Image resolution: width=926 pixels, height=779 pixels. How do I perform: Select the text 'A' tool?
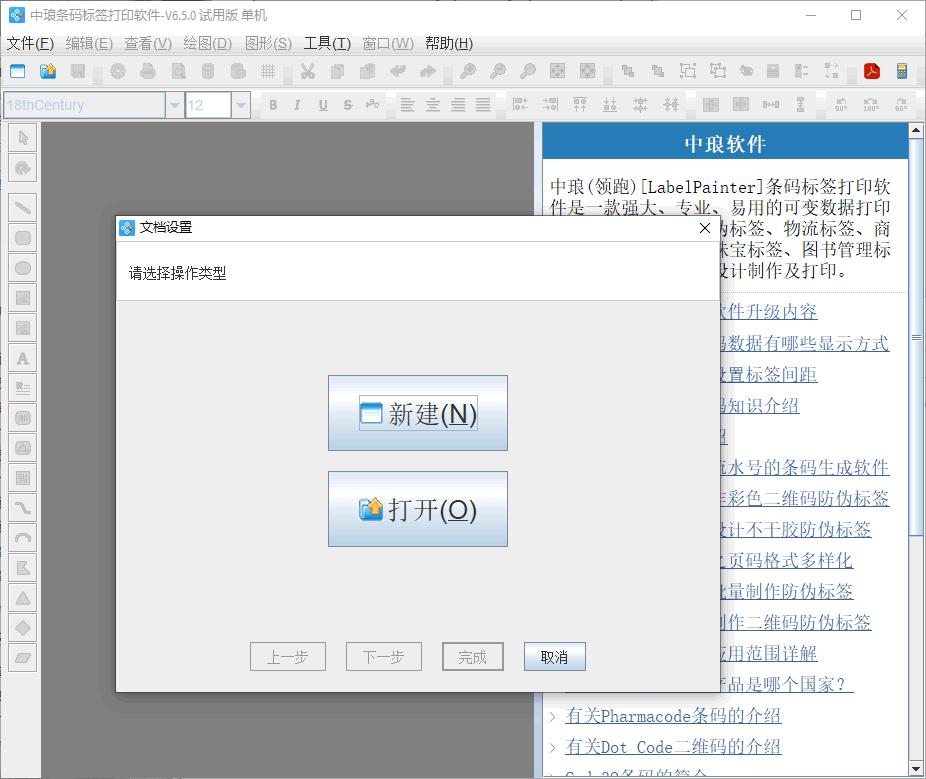(23, 358)
